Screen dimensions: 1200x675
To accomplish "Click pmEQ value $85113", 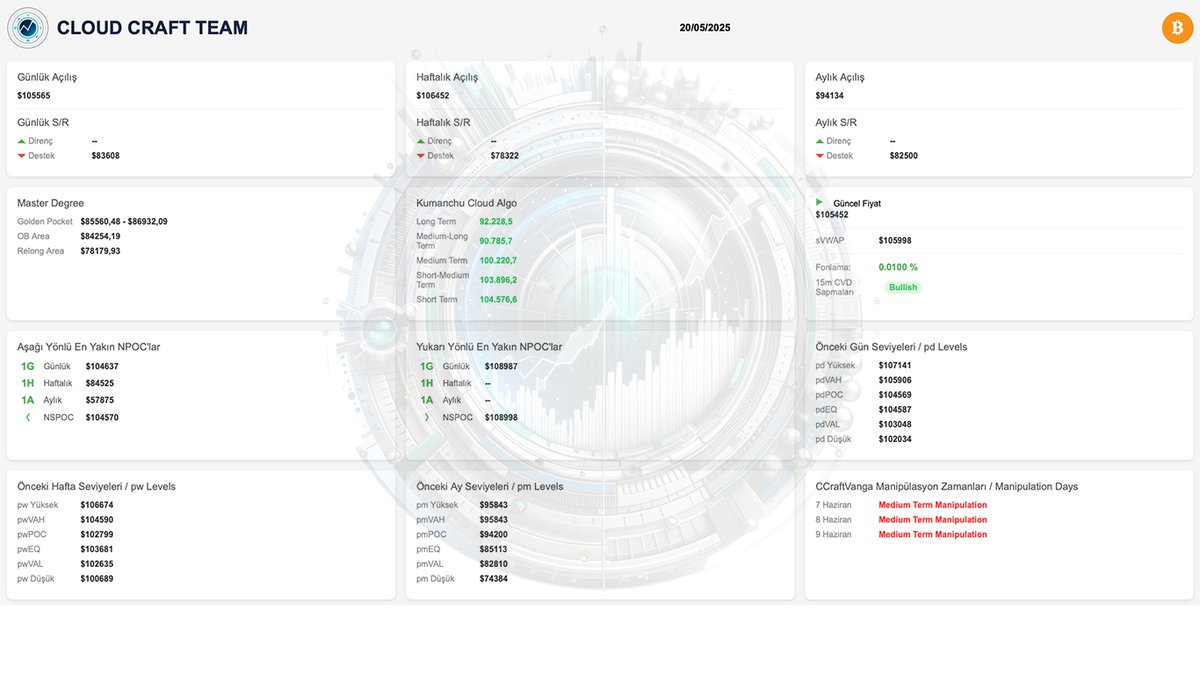I will pyautogui.click(x=493, y=549).
